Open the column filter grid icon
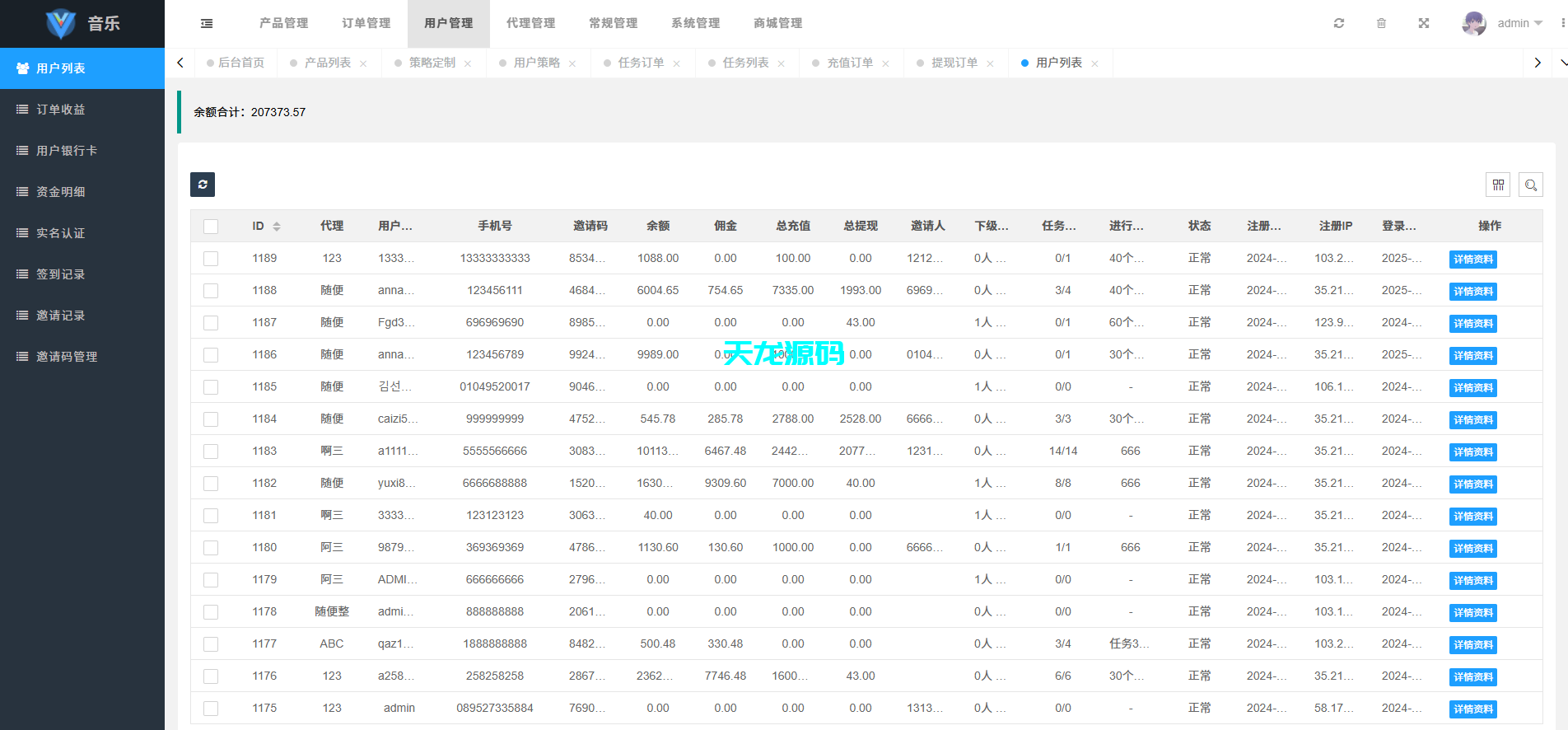 click(x=1498, y=185)
